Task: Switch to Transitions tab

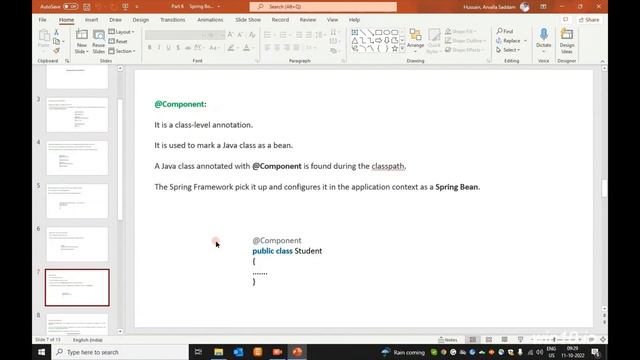Action: click(x=173, y=20)
